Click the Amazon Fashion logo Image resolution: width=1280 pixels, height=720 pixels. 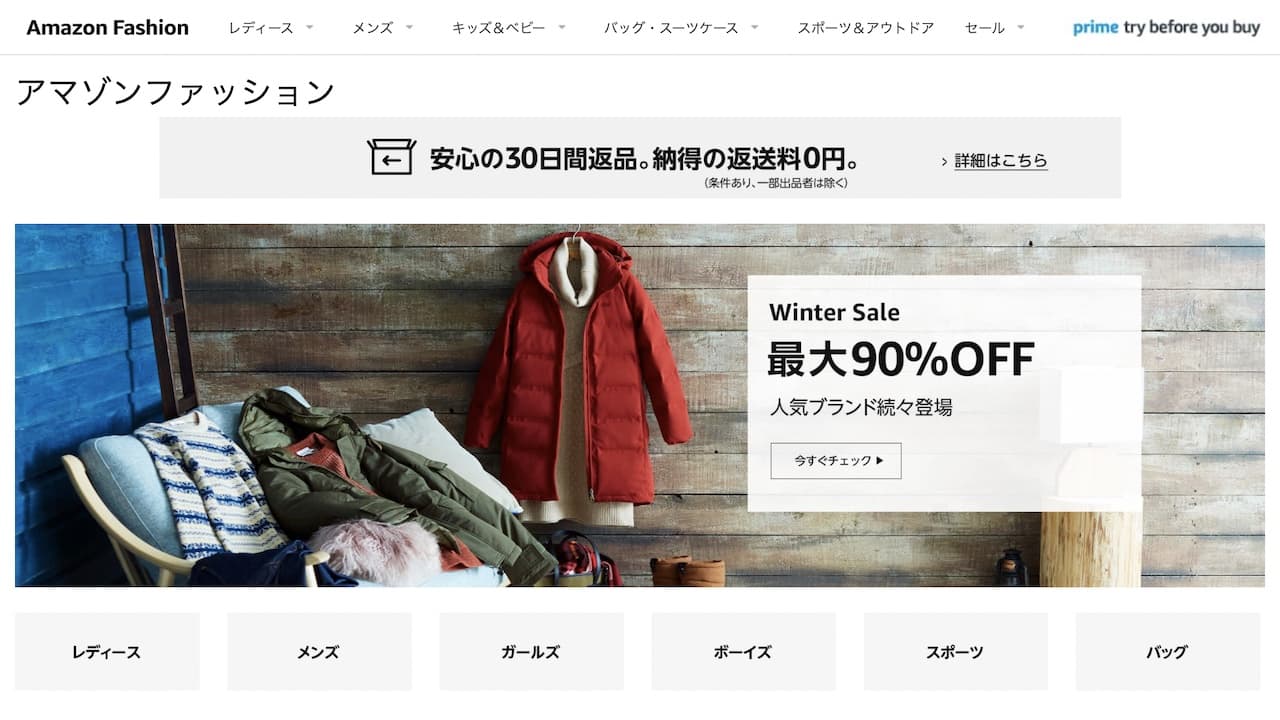[x=107, y=27]
